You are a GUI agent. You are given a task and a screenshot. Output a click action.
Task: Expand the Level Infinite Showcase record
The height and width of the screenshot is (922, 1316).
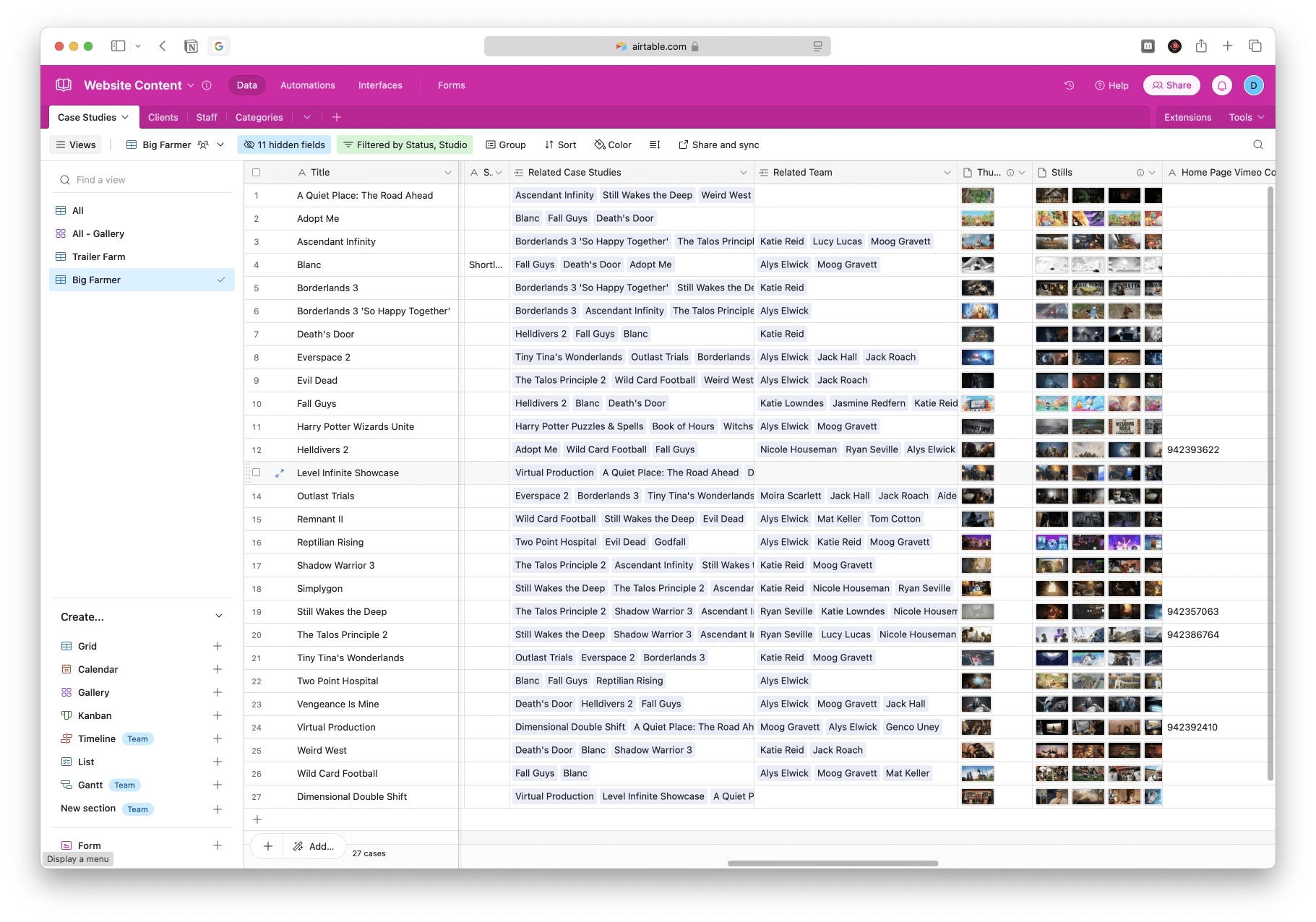click(280, 473)
